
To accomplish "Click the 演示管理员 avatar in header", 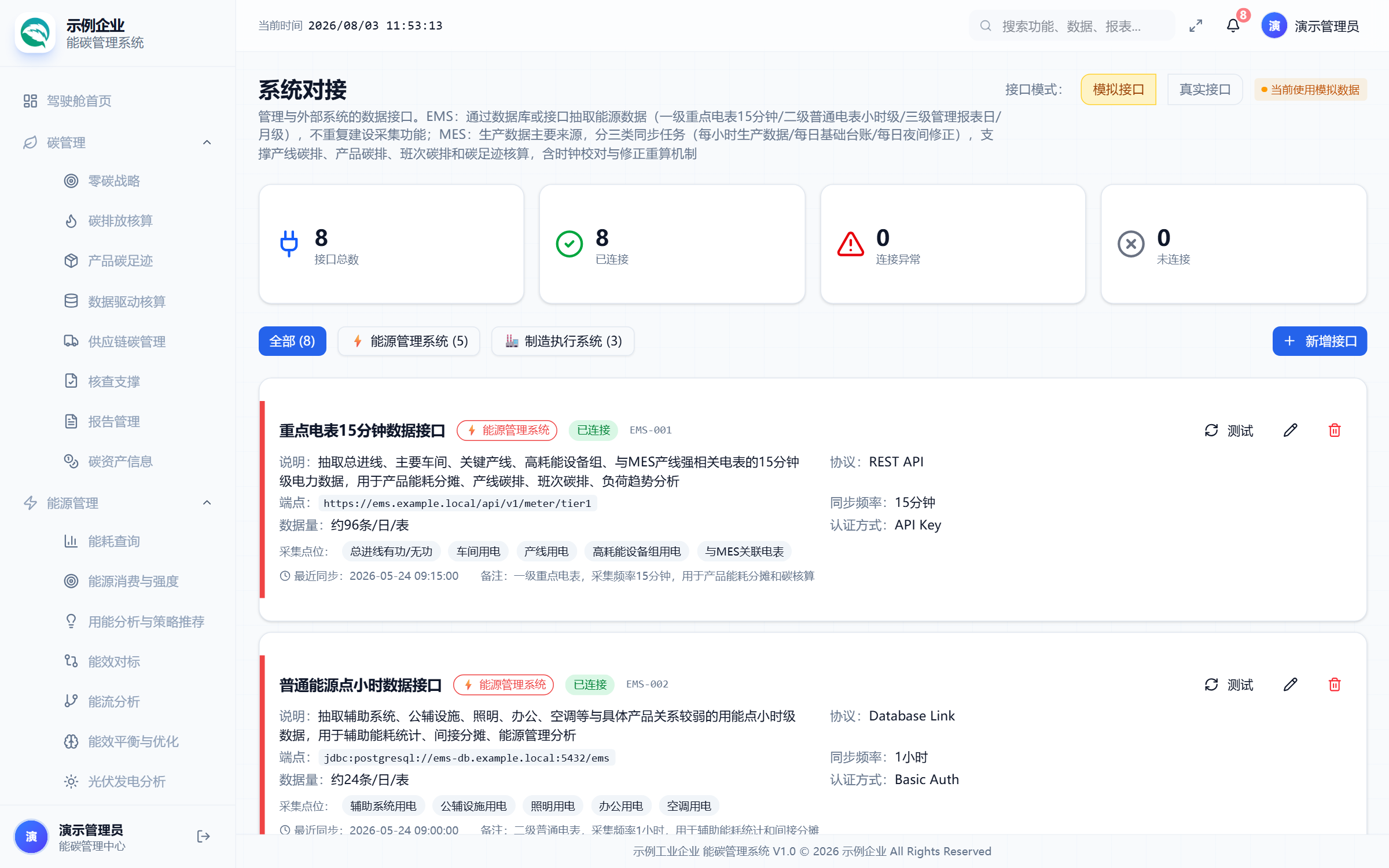I will (x=1274, y=26).
